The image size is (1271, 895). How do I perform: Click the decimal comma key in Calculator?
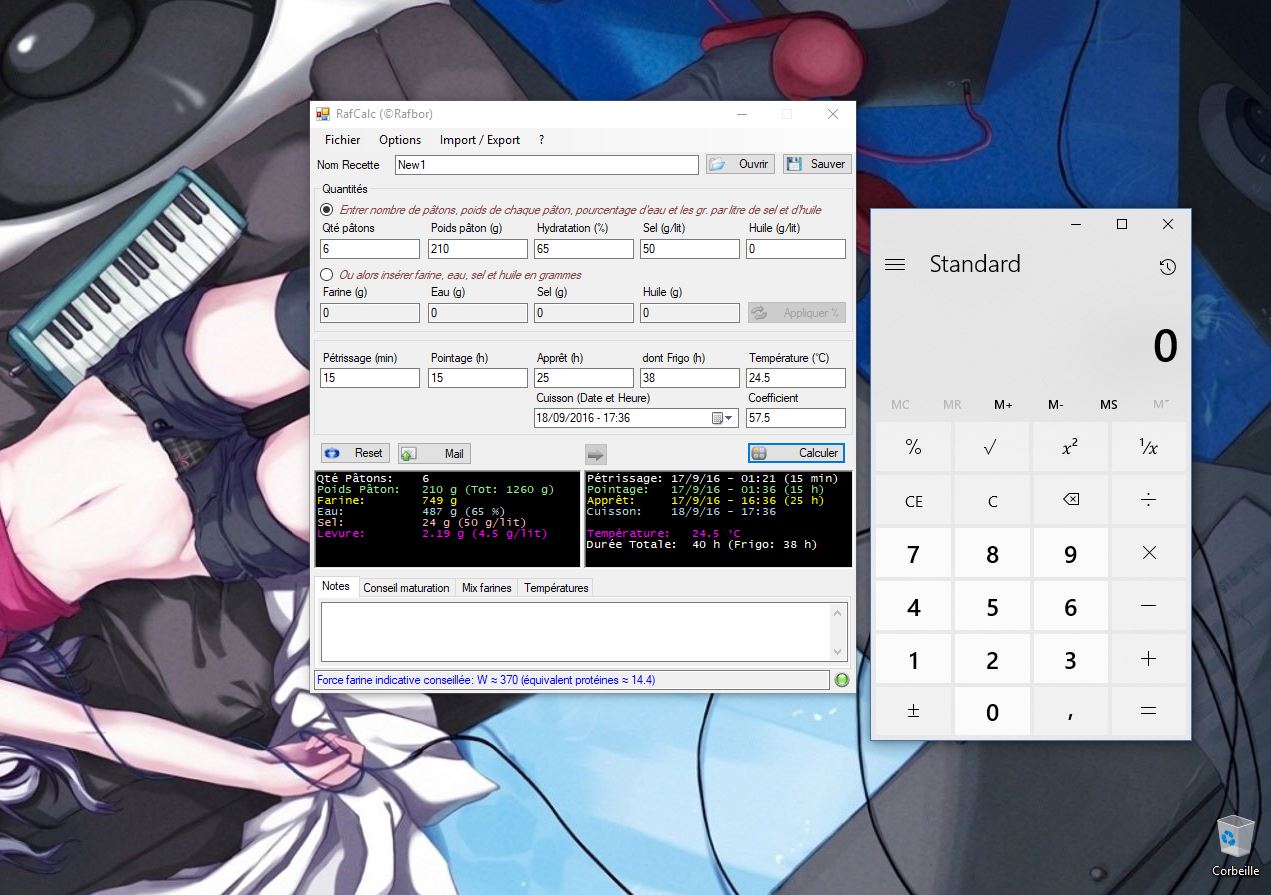[1070, 711]
